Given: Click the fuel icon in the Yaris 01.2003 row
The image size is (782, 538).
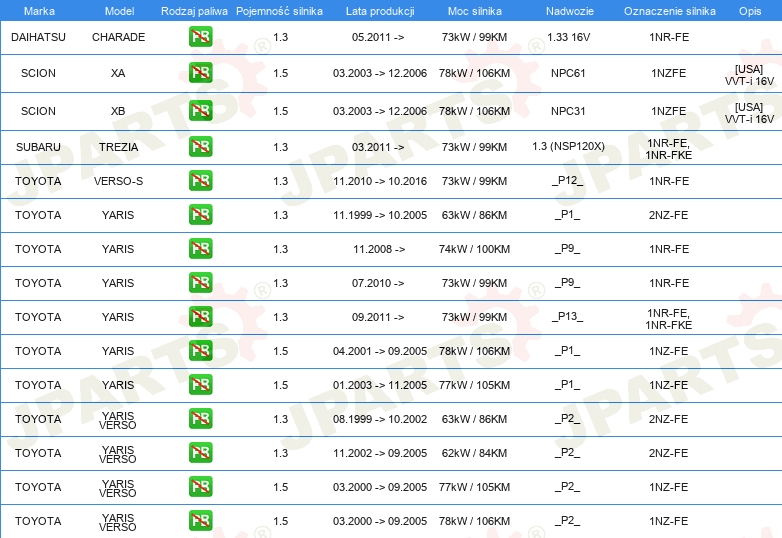Looking at the screenshot, I should (x=200, y=384).
